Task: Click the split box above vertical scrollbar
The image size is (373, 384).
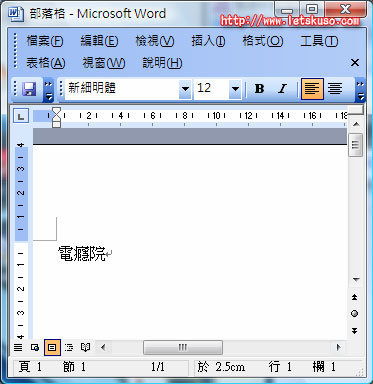Action: click(356, 111)
